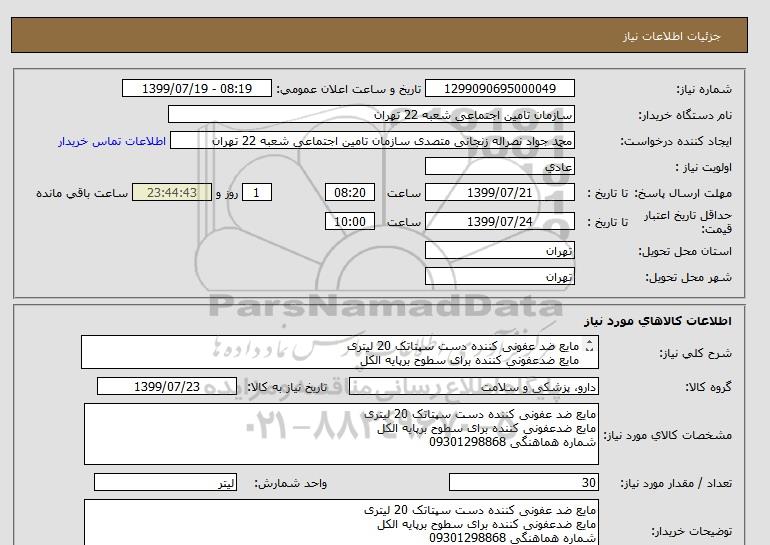Click the remaining days field showing 1
The width and height of the screenshot is (770, 545).
257,192
